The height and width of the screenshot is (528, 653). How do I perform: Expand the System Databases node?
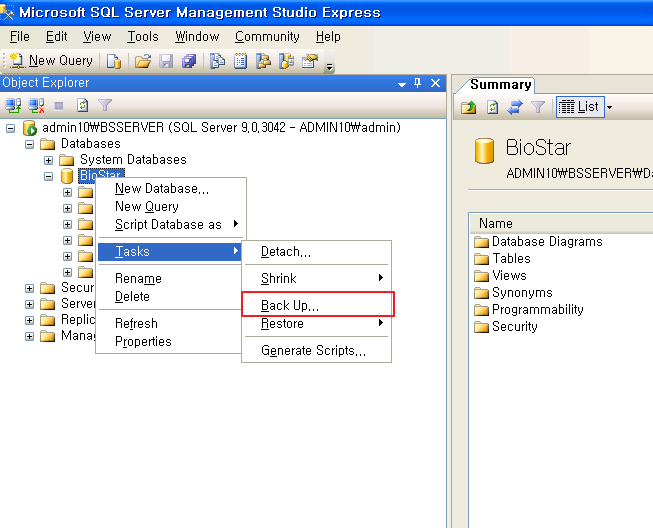[49, 160]
